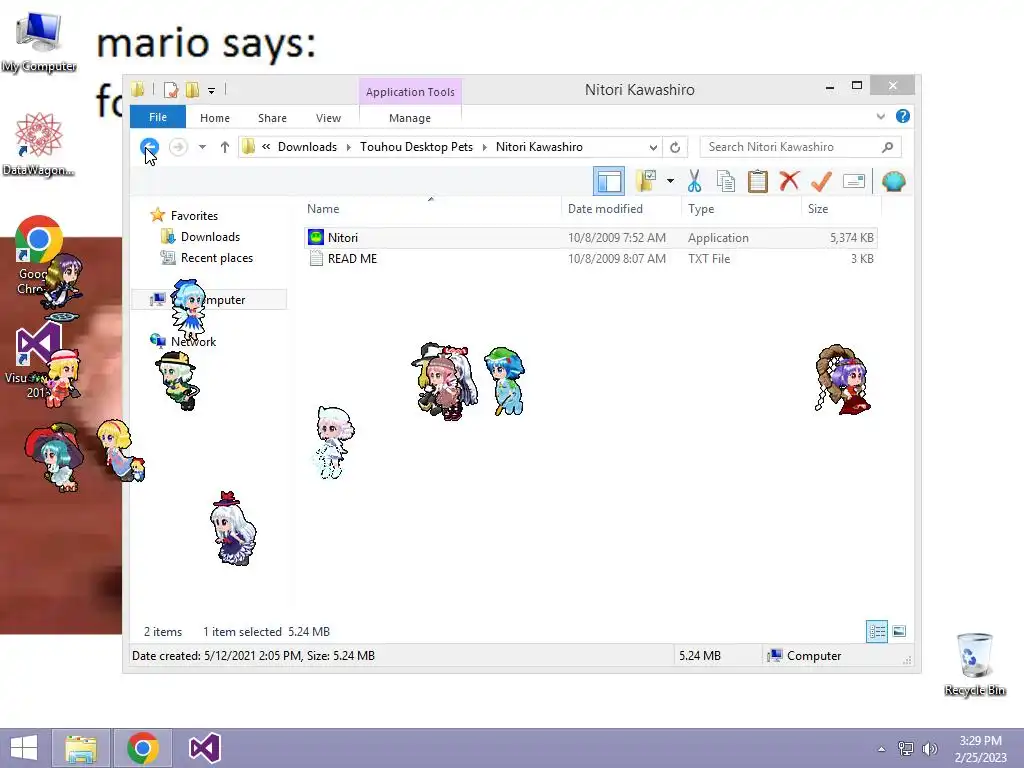This screenshot has height=768, width=1024.
Task: Expand Folder Options toolbar dropdown arrow
Action: 670,181
